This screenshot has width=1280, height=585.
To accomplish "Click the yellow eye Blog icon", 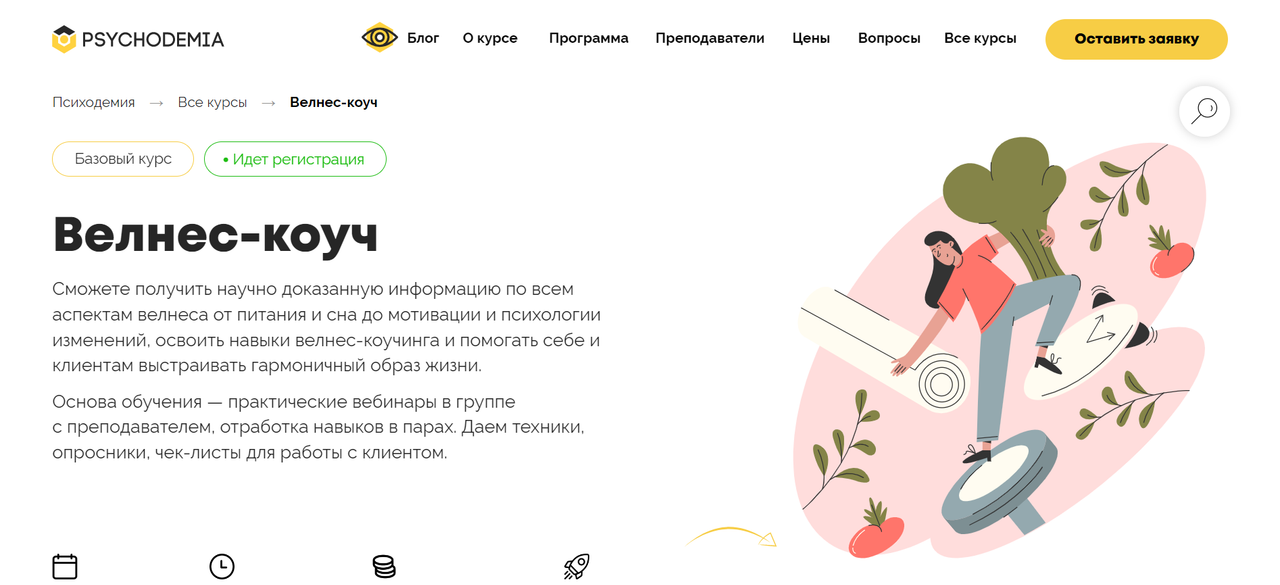I will (x=379, y=38).
